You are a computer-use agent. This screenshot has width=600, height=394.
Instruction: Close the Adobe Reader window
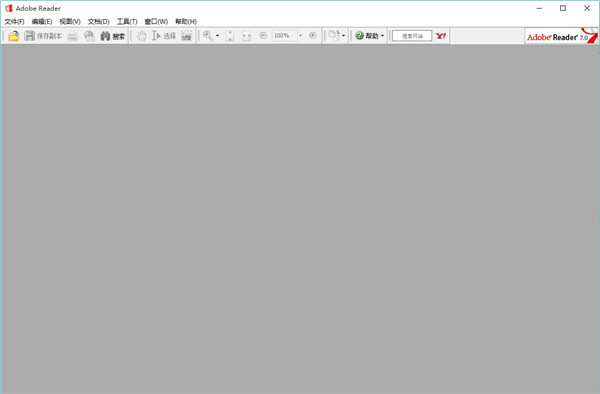[x=587, y=8]
